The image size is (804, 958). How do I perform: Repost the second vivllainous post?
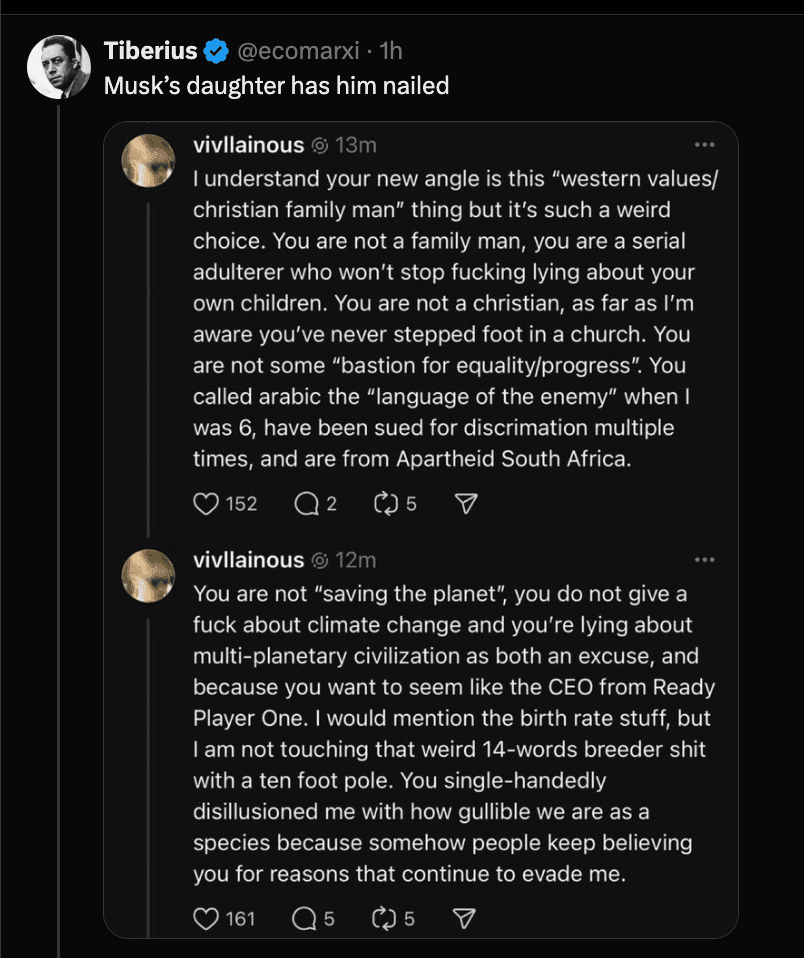click(385, 917)
